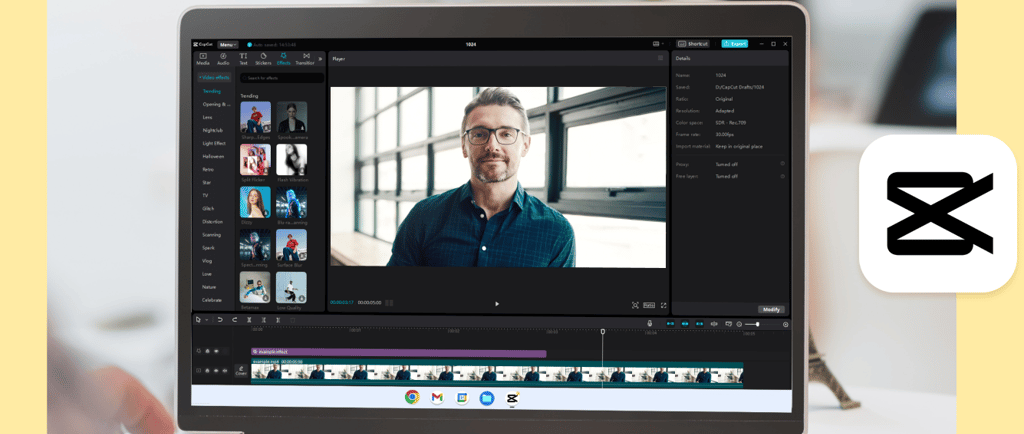Open the Transition panel
1024x434 pixels.
coord(306,59)
